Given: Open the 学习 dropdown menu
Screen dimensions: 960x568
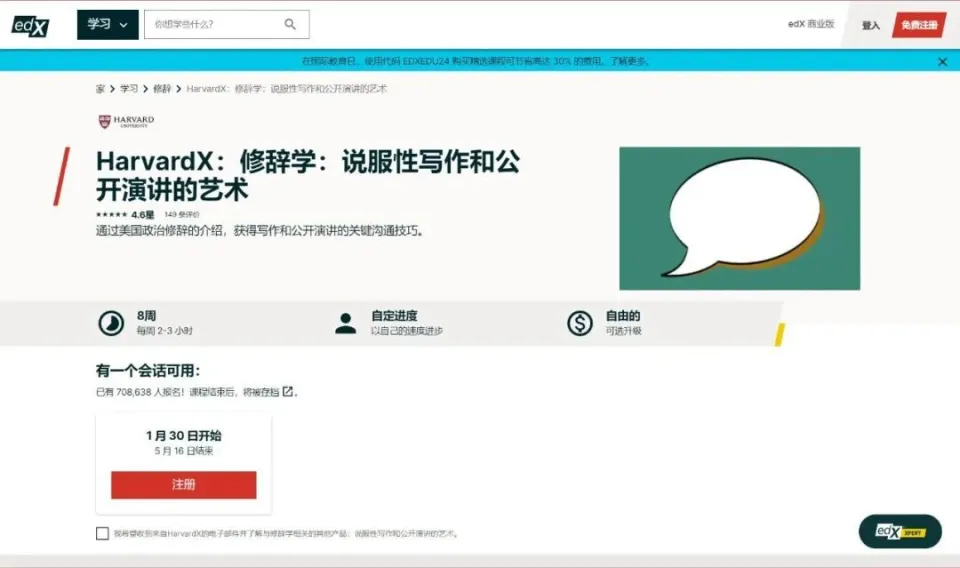Looking at the screenshot, I should [108, 24].
